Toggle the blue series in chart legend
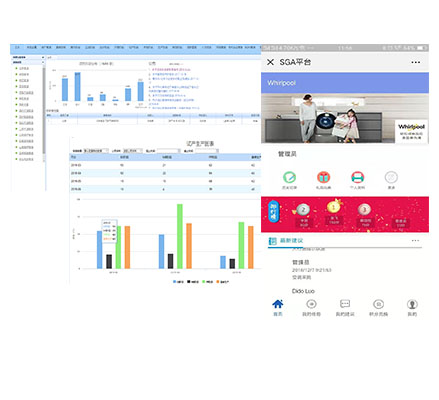Viewport: 439px width, 400px height. tap(178, 282)
